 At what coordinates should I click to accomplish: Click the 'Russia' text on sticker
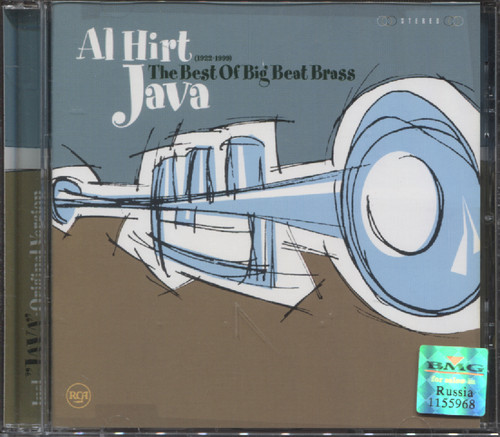point(455,392)
